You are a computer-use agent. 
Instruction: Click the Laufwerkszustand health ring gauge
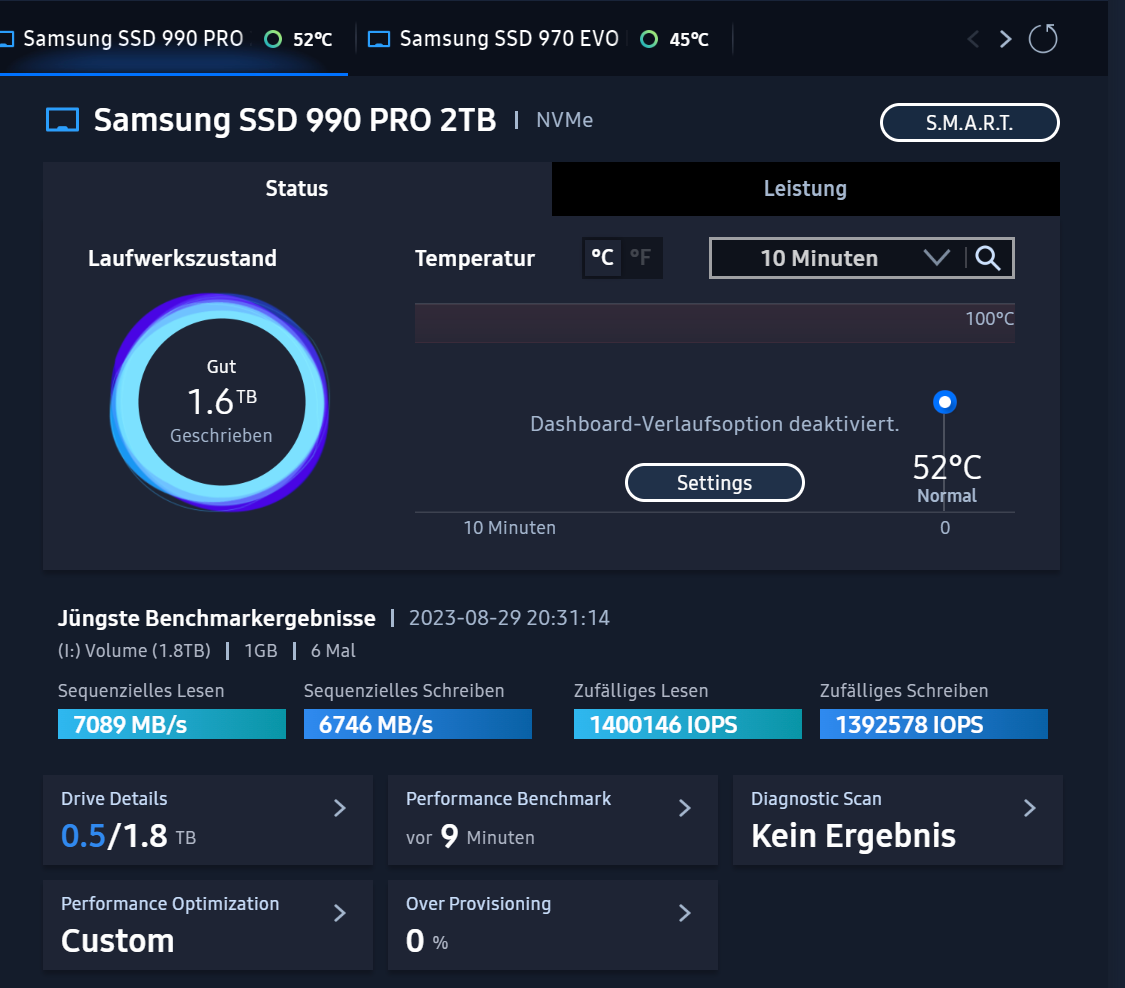(220, 402)
